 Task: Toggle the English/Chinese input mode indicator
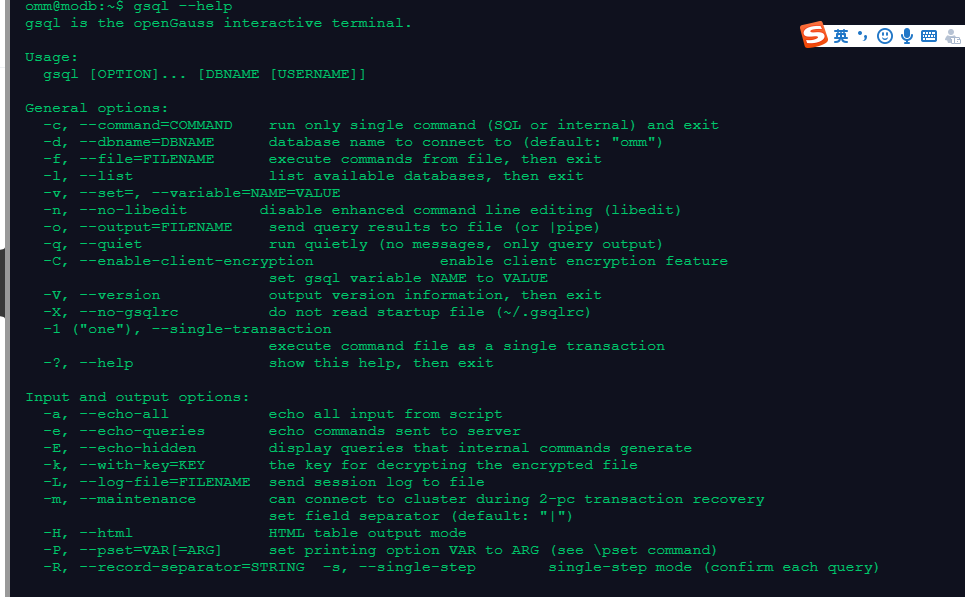pyautogui.click(x=841, y=36)
